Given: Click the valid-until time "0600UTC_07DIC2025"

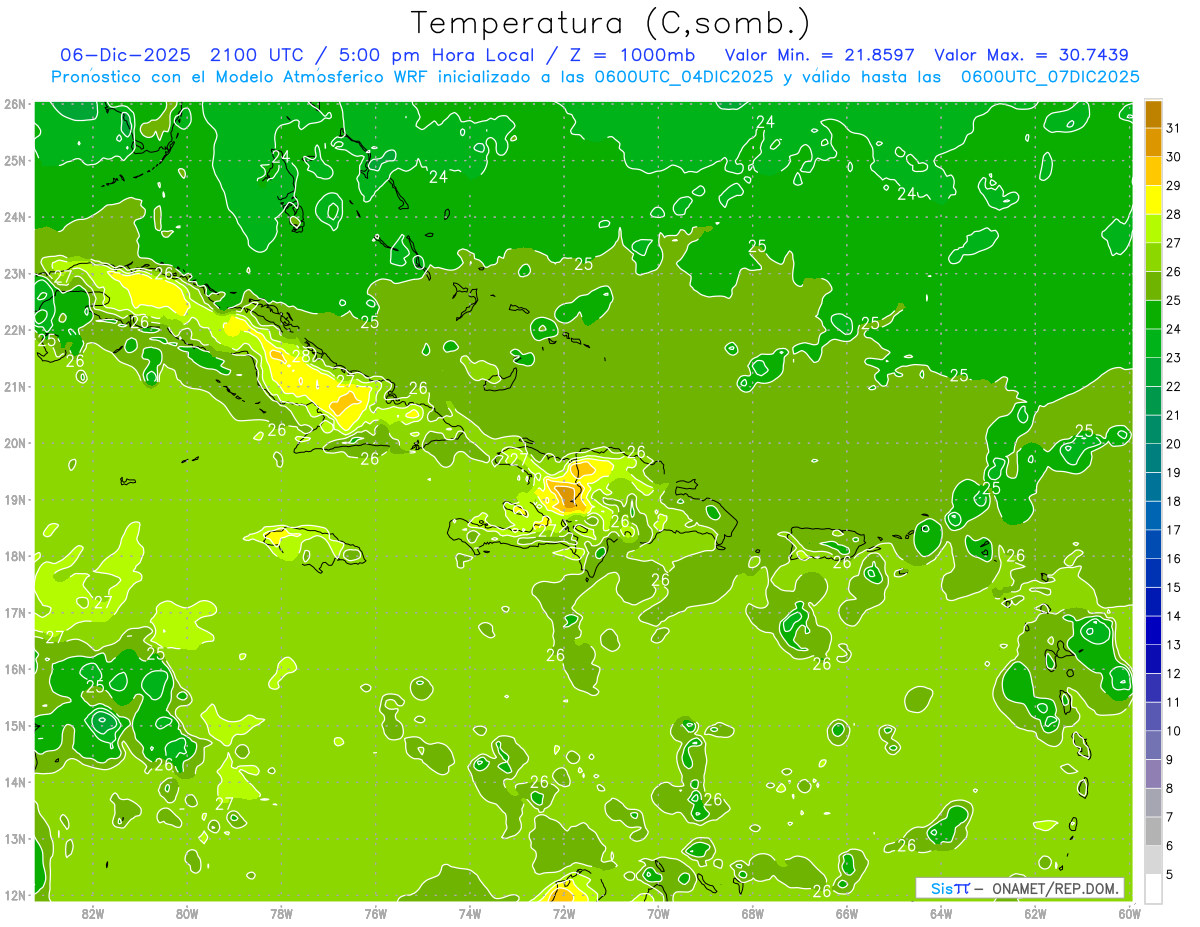Looking at the screenshot, I should 1050,77.
